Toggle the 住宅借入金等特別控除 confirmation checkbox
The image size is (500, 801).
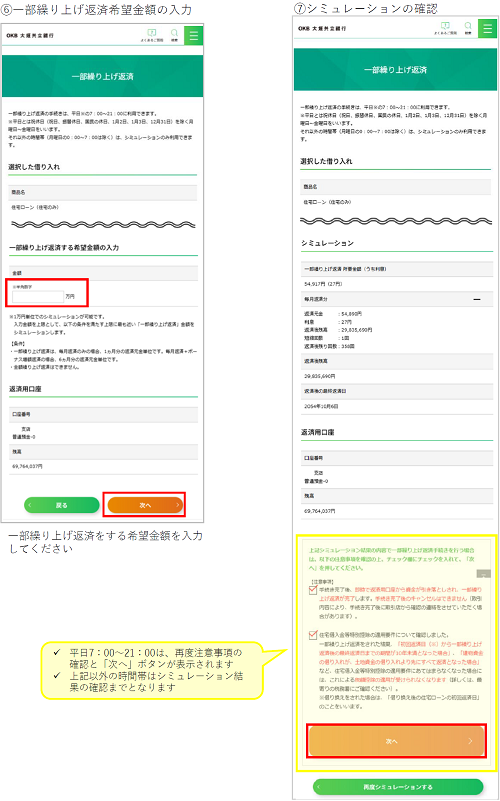coord(313,635)
